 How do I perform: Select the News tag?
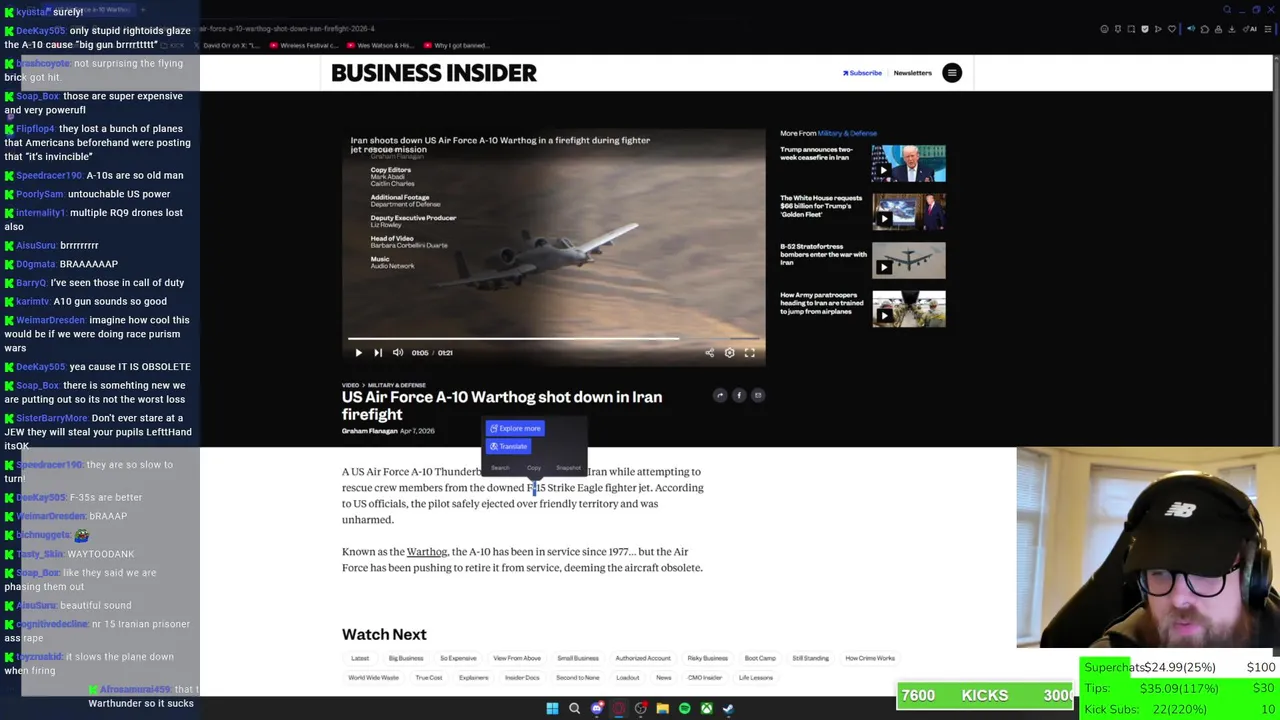(x=664, y=678)
